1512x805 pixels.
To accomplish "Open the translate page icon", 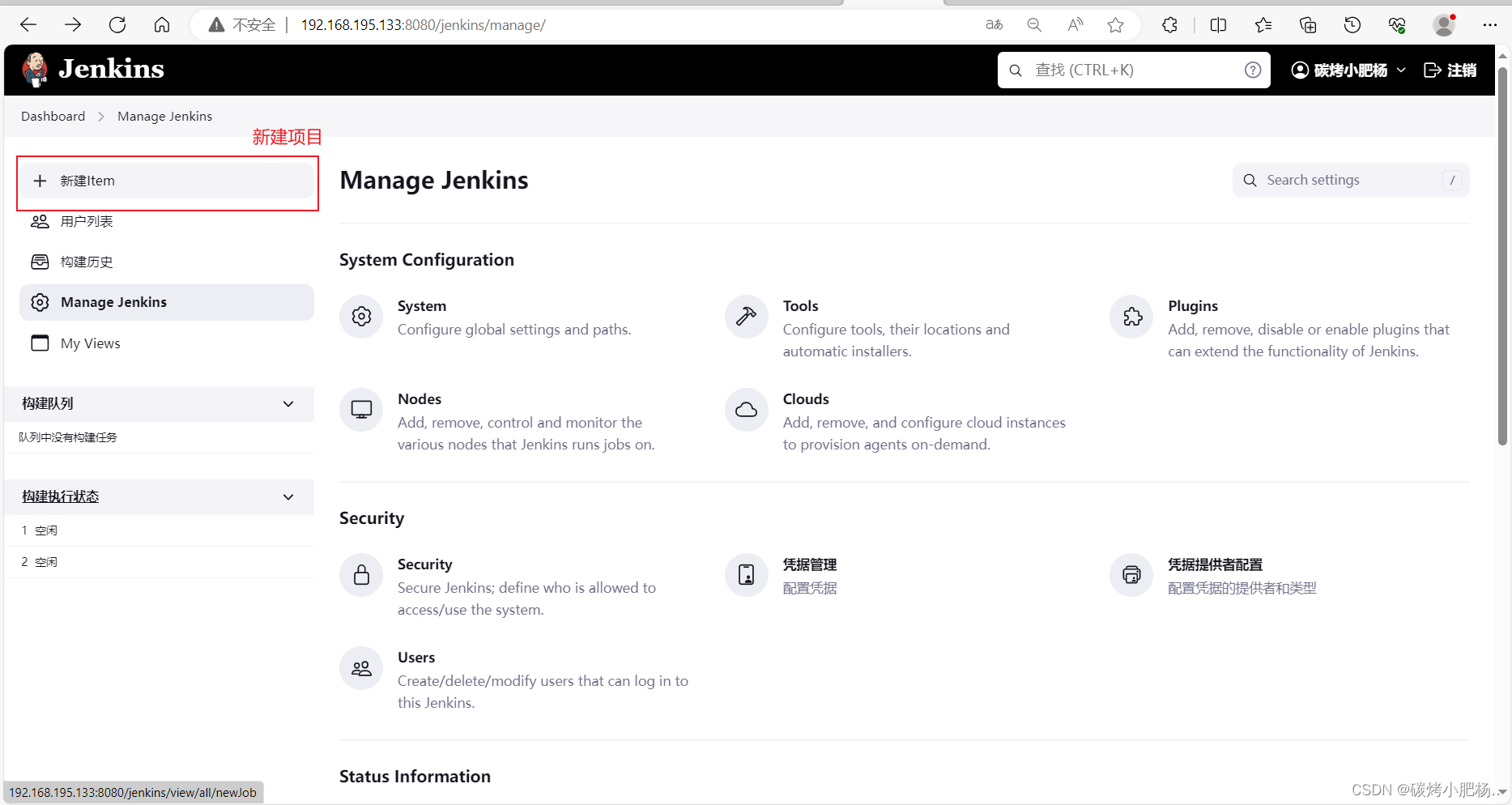I will (x=994, y=25).
